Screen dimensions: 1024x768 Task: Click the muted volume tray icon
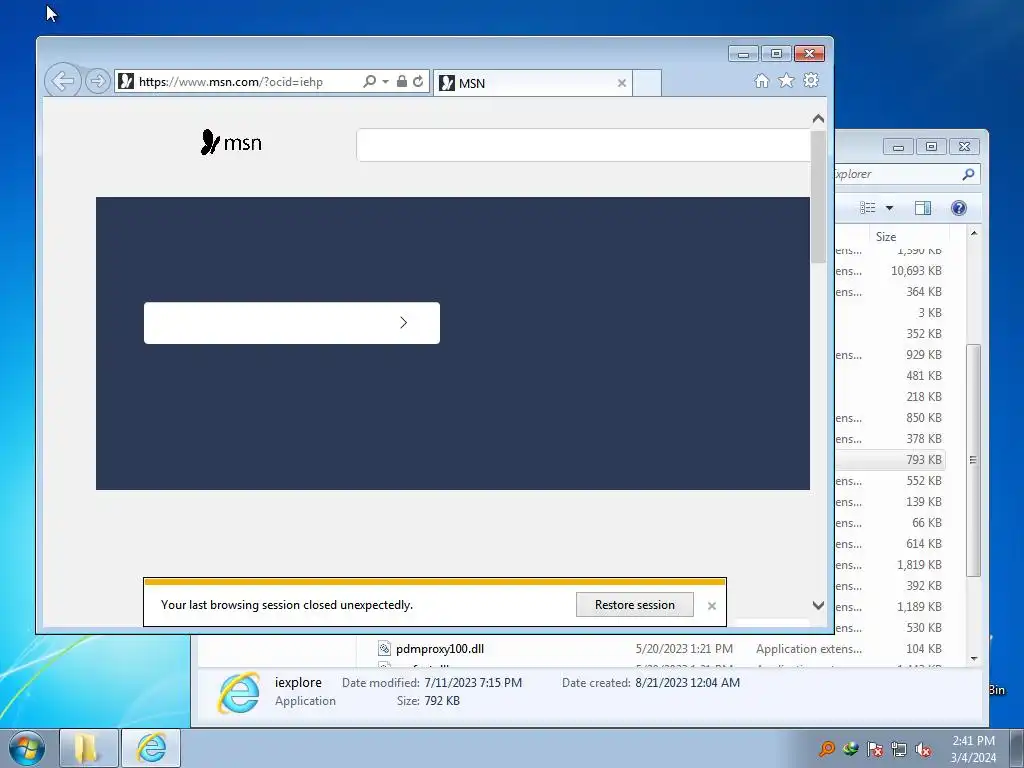(923, 749)
